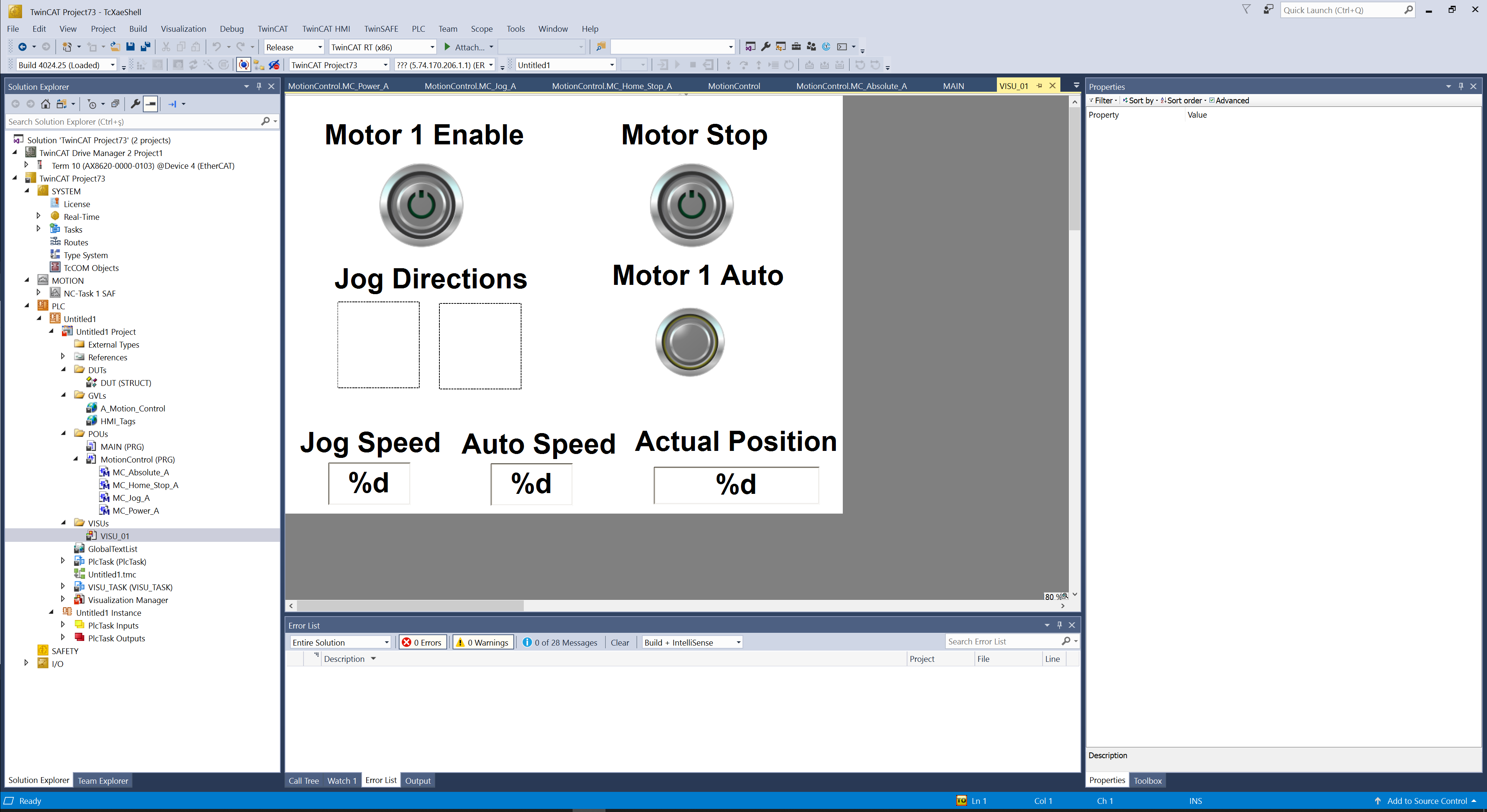Click the Find in Files icon

601,47
